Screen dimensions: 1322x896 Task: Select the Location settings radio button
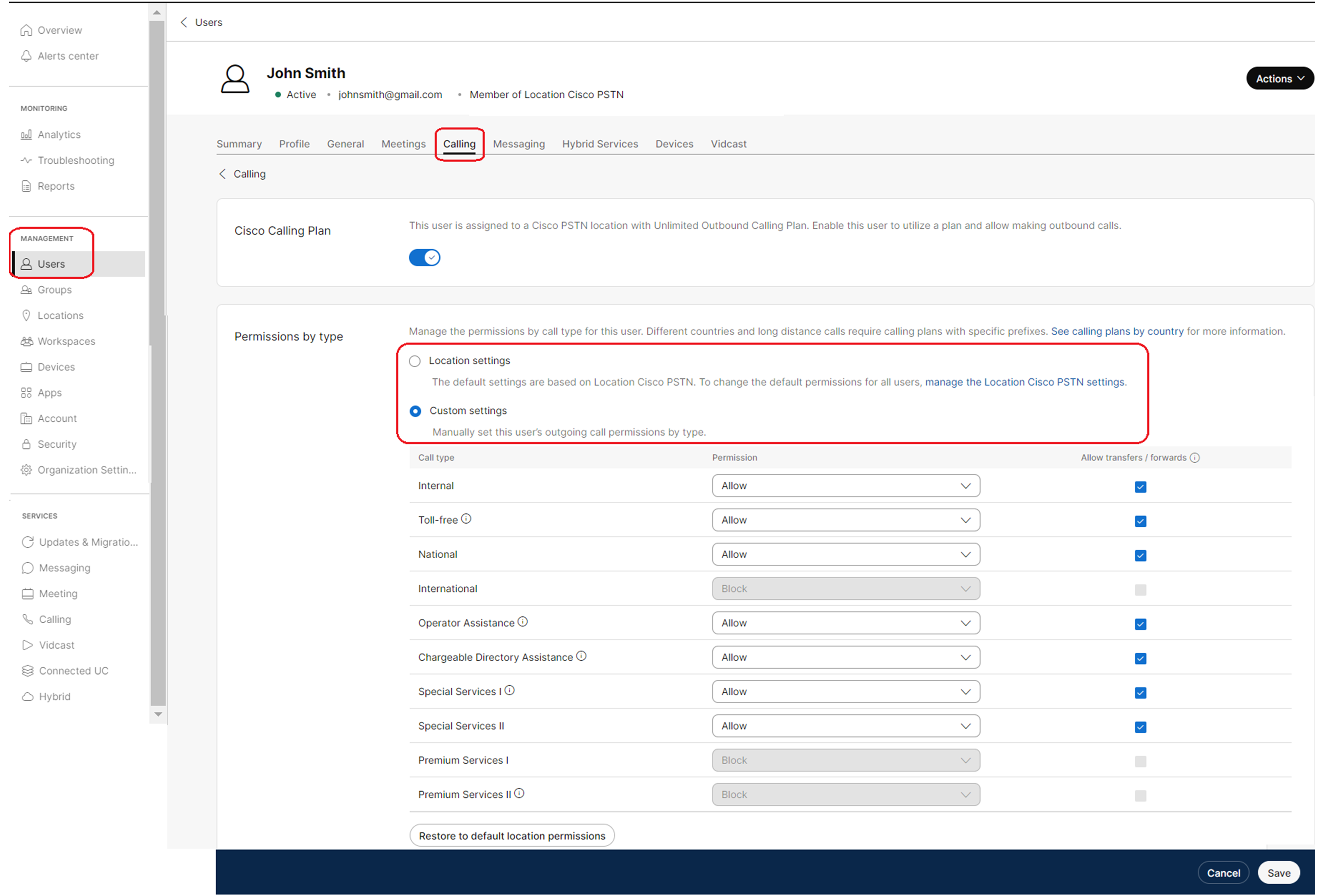point(415,360)
